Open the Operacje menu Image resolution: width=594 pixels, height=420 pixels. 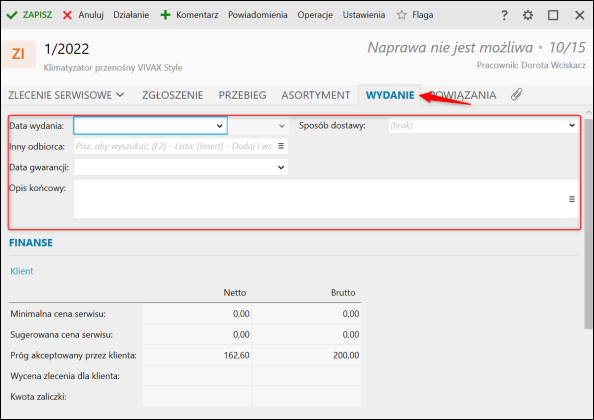[315, 15]
